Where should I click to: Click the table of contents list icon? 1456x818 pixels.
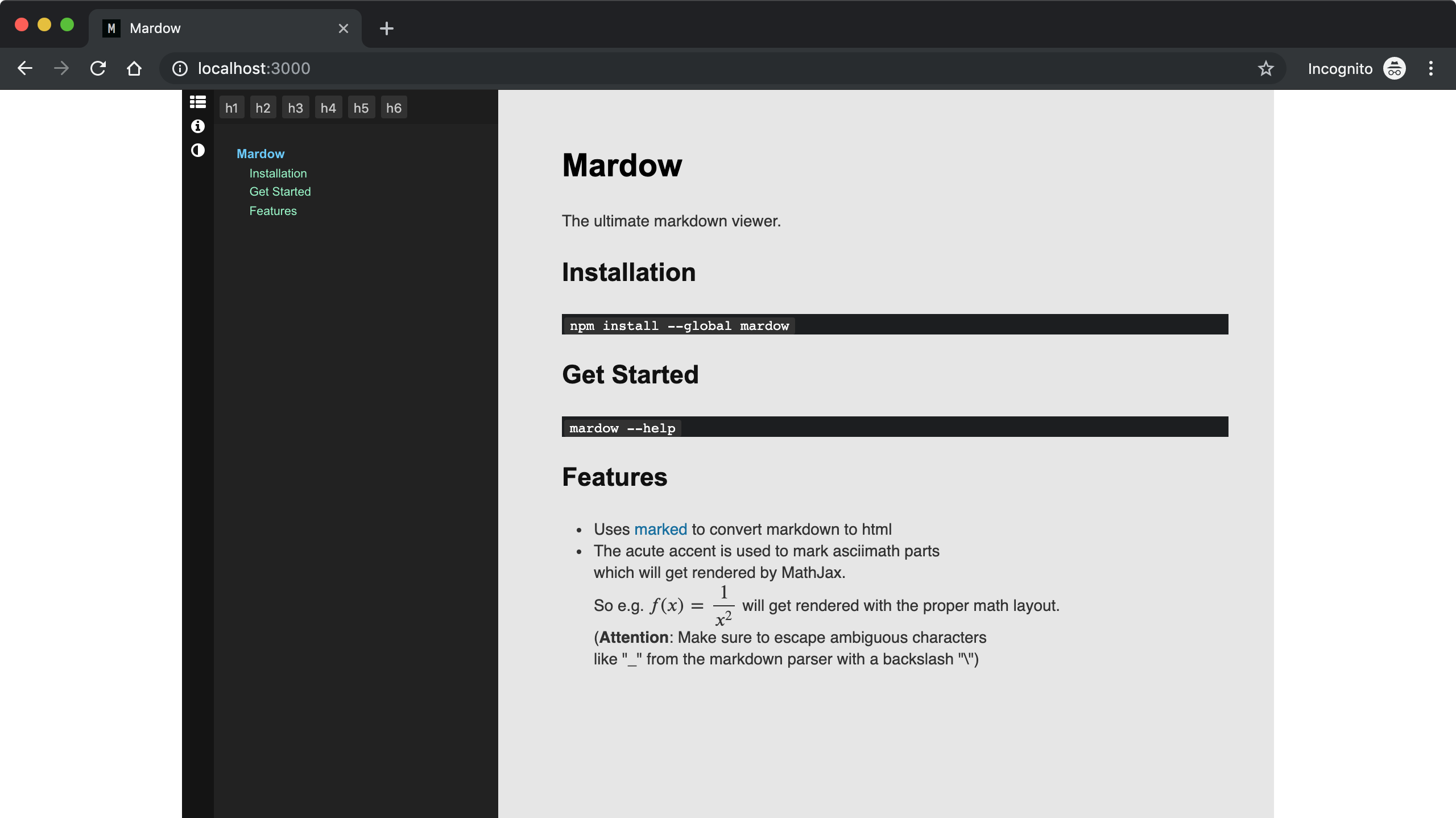tap(197, 102)
